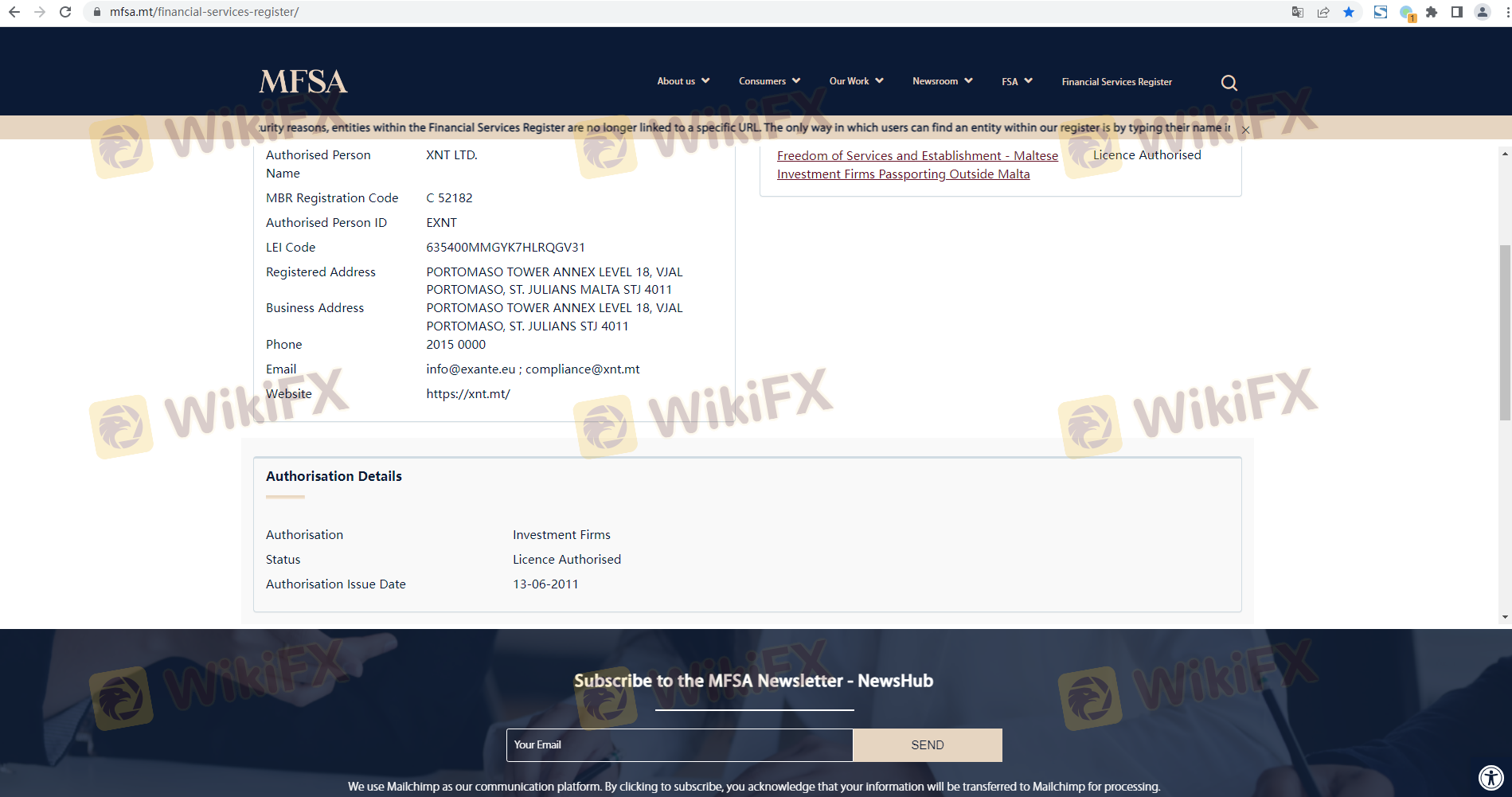Submit the newsletter form with SEND
This screenshot has height=797, width=1512.
(x=928, y=745)
